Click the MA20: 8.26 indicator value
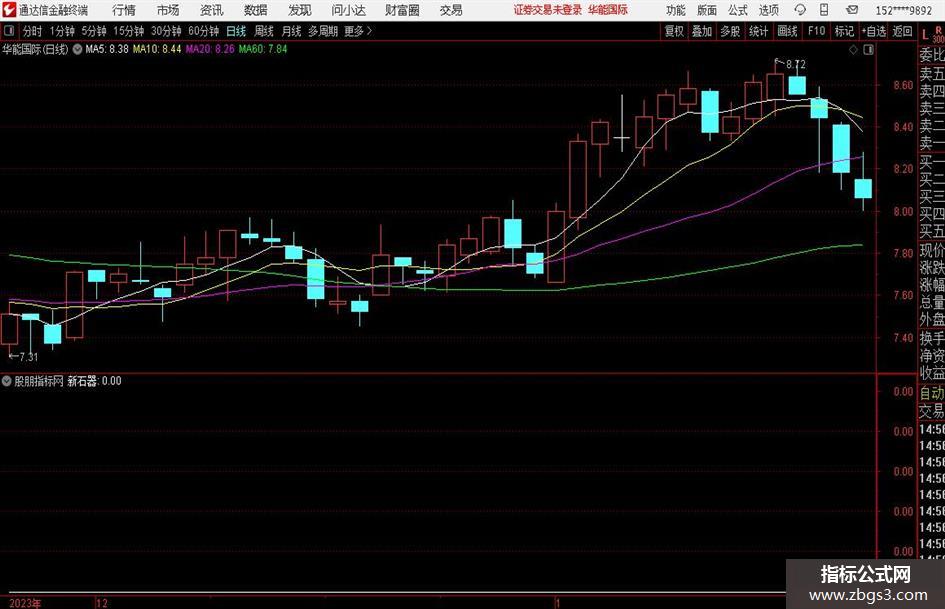 (210, 49)
